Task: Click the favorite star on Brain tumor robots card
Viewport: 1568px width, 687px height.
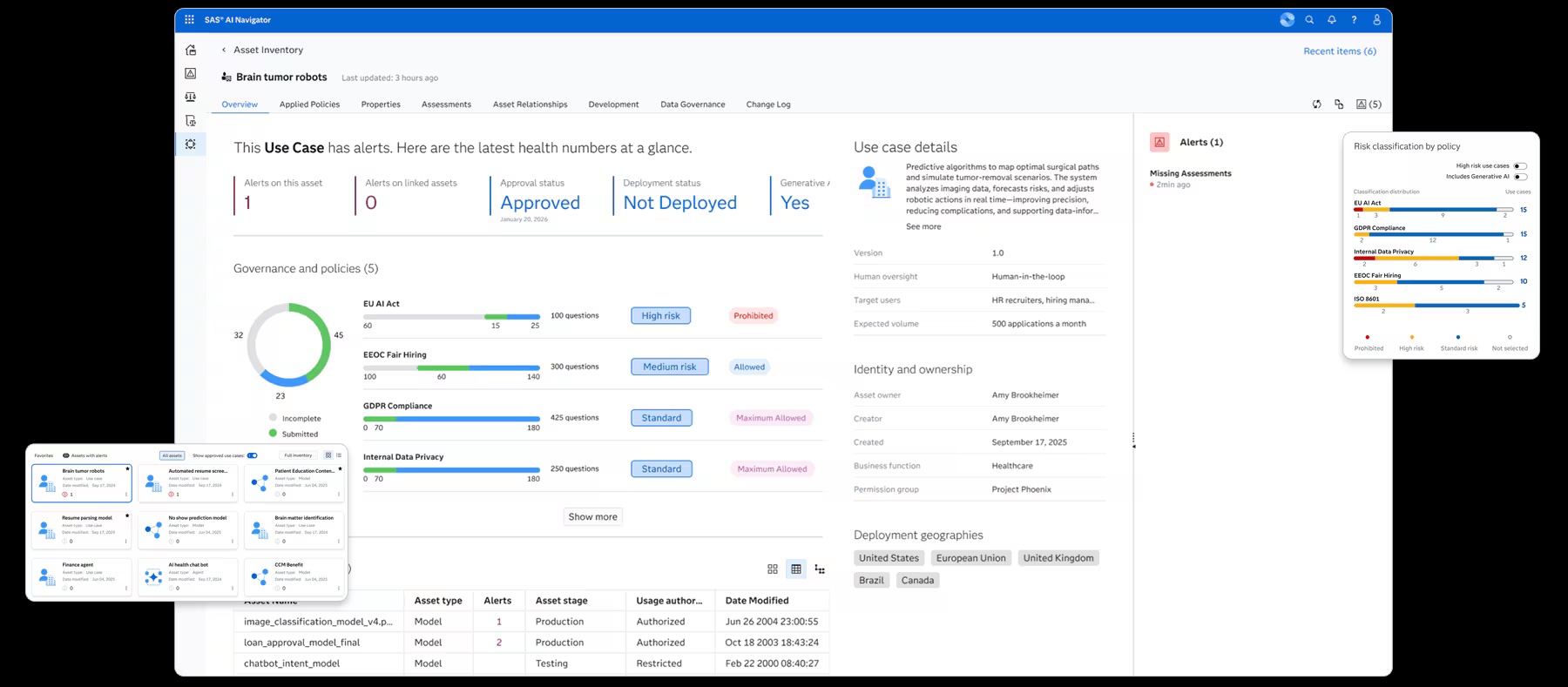Action: click(x=127, y=469)
